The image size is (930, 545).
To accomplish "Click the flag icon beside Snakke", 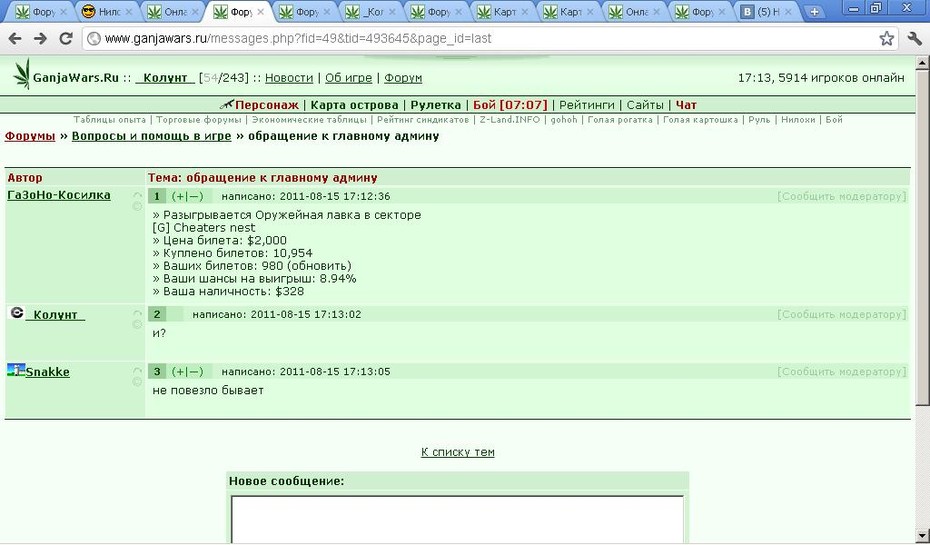I will 16,371.
